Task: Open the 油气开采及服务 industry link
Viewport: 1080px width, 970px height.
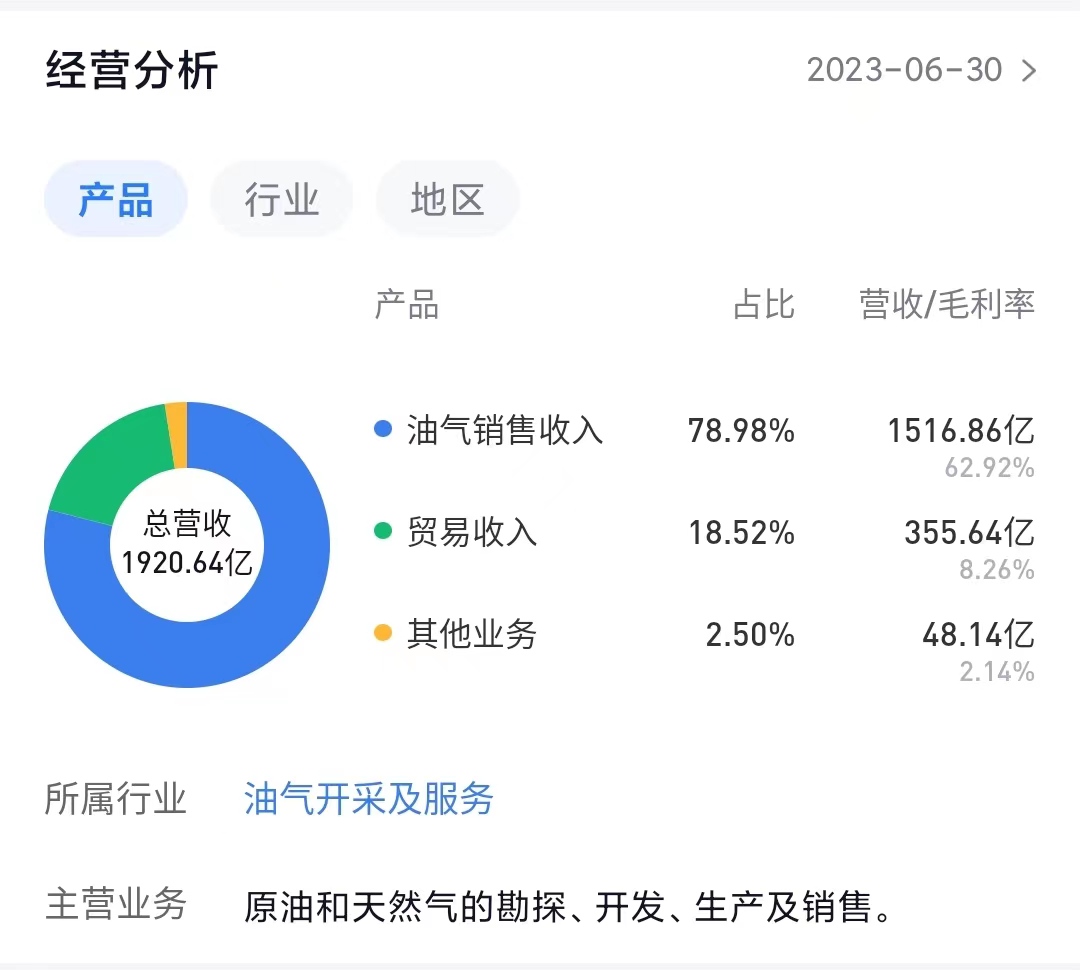Action: pyautogui.click(x=369, y=800)
